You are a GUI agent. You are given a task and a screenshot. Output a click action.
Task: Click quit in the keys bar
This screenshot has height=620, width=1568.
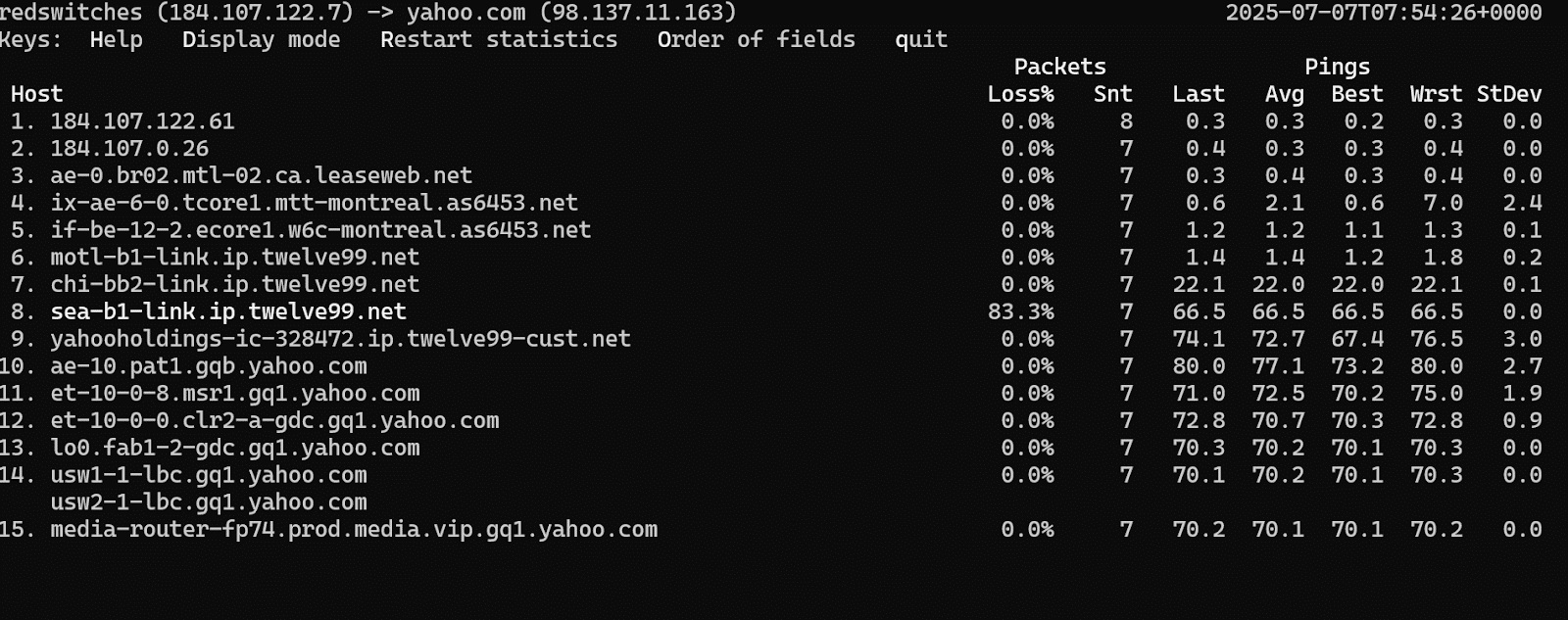920,40
